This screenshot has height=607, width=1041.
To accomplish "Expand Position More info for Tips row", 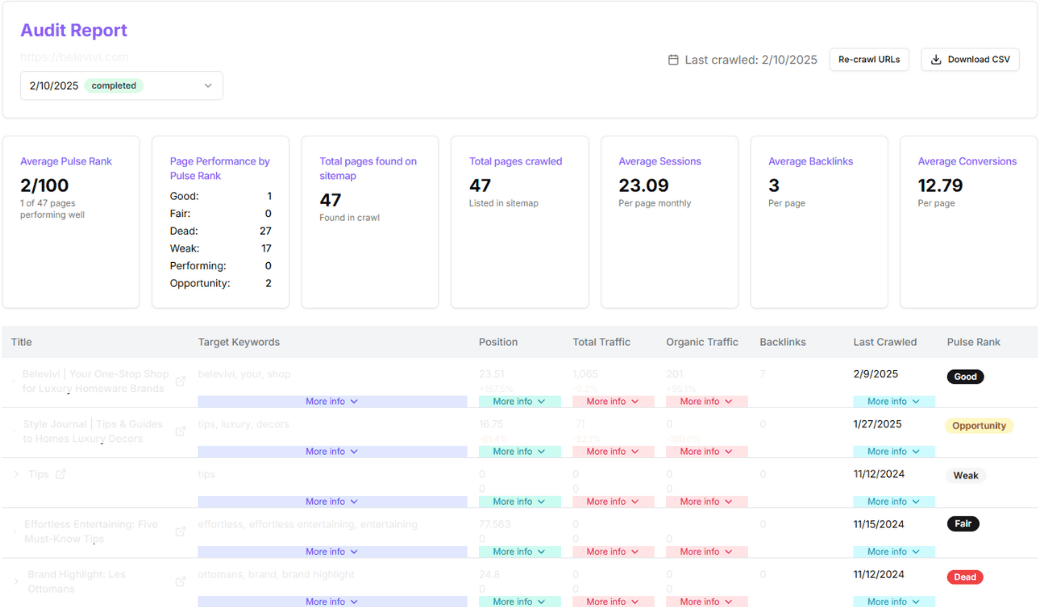I will 519,502.
